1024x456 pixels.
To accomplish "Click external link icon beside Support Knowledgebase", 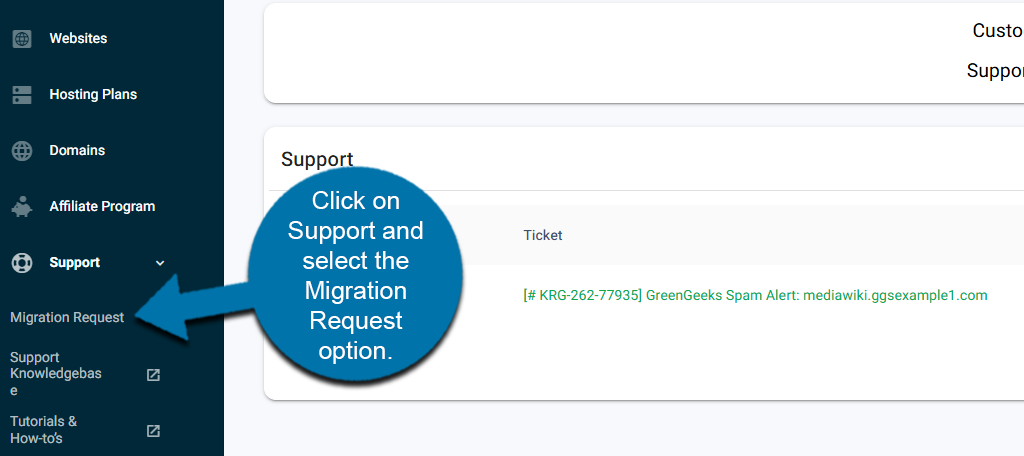I will point(153,375).
